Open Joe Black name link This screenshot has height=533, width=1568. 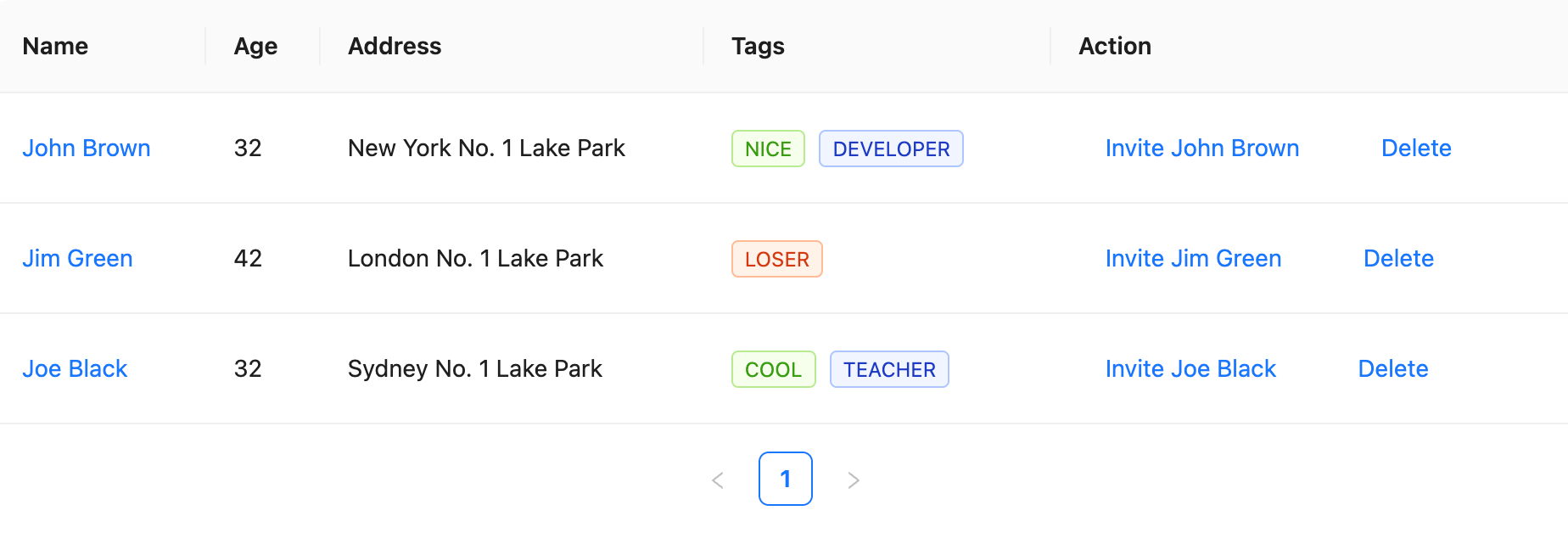coord(75,368)
